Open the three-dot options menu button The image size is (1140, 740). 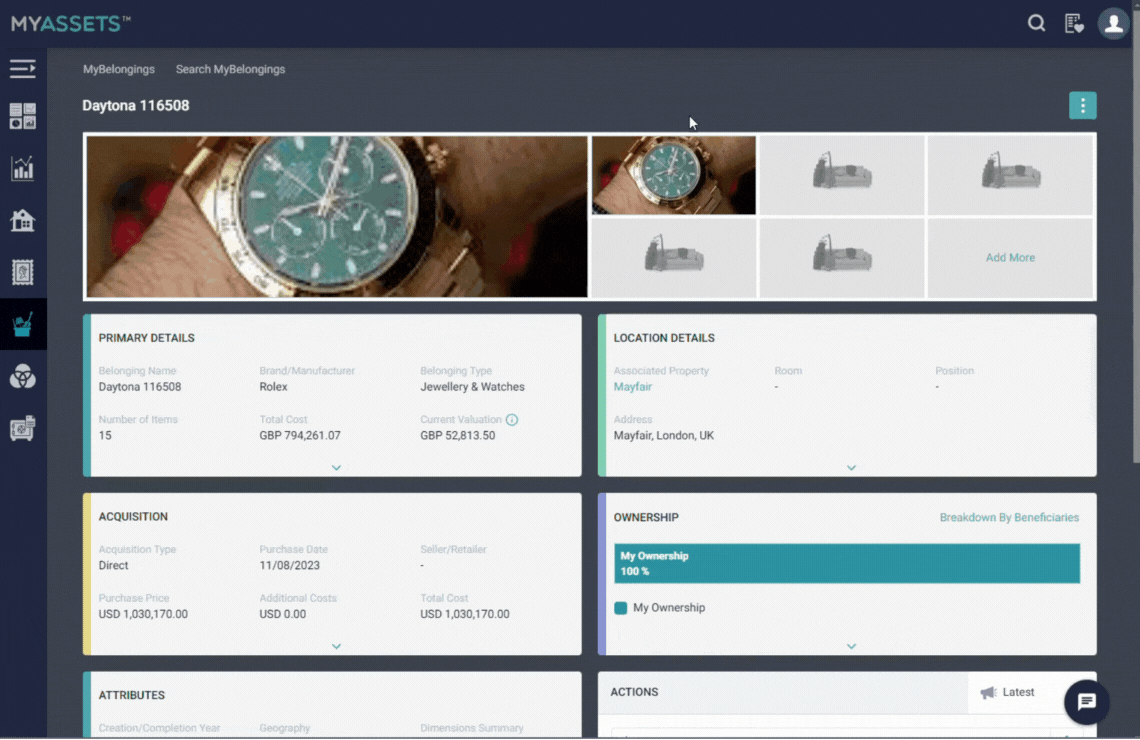(x=1082, y=105)
